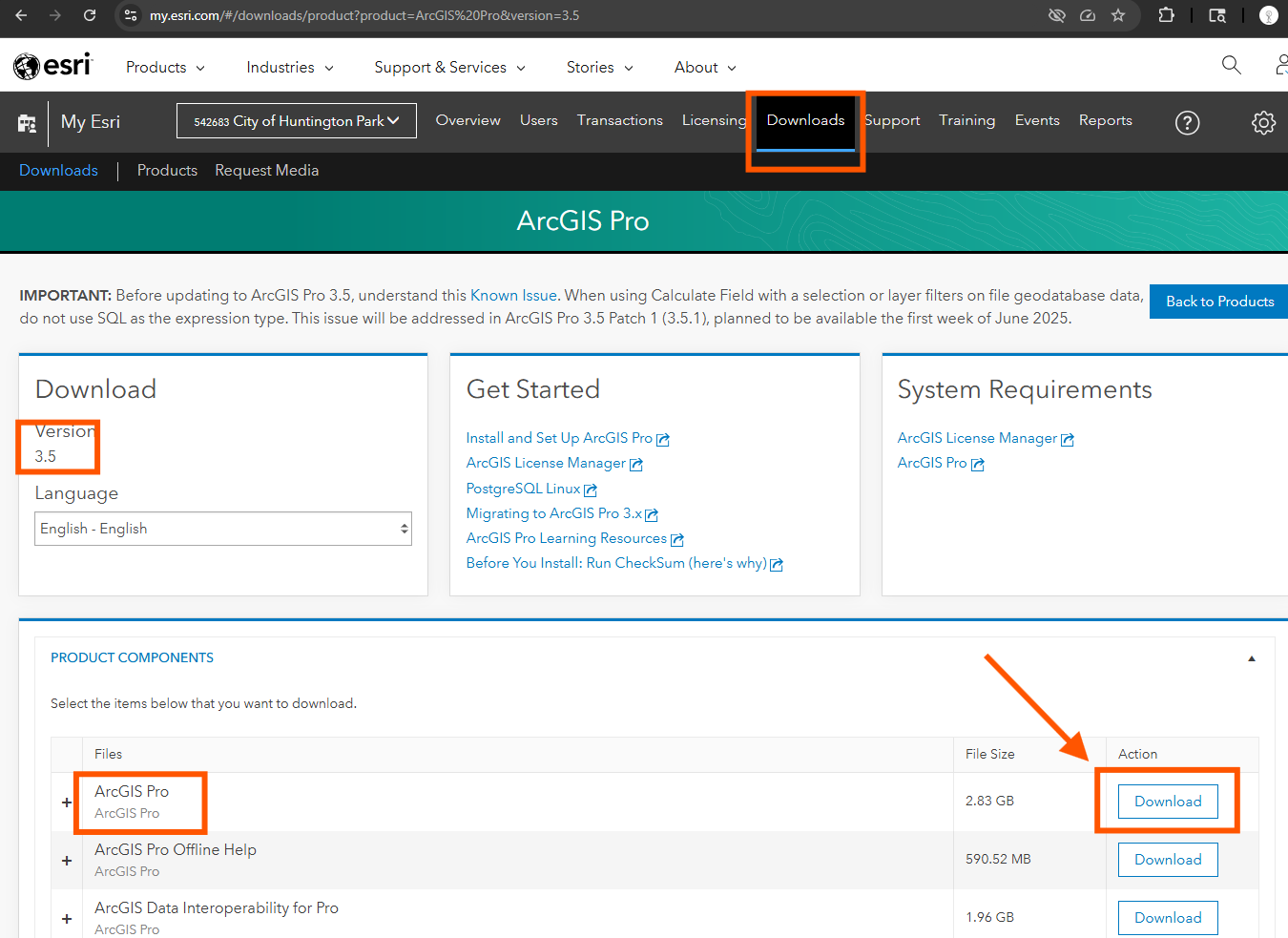Viewport: 1288px width, 938px height.
Task: Open the Users tab
Action: point(538,120)
